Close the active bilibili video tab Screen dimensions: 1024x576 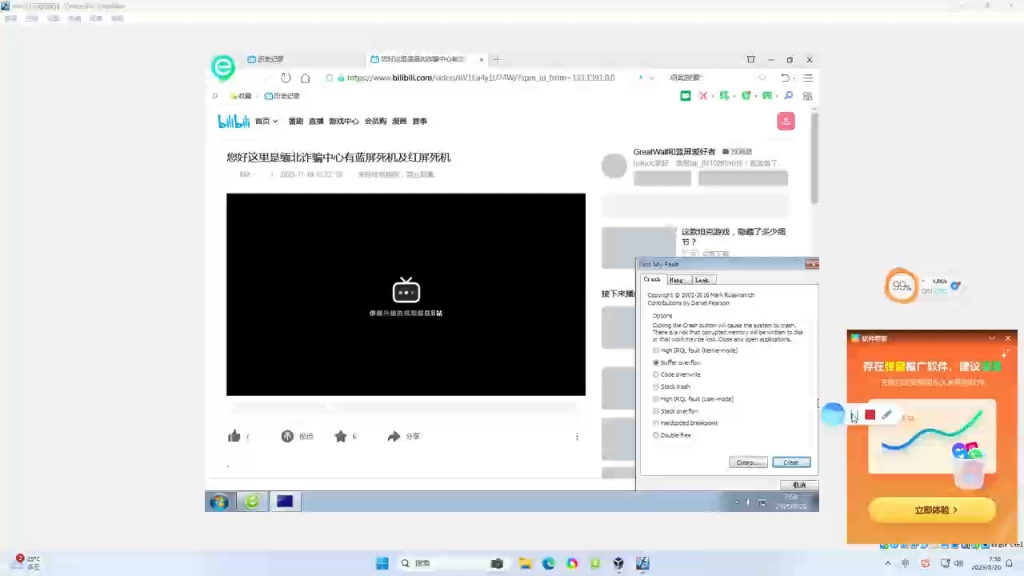(481, 59)
